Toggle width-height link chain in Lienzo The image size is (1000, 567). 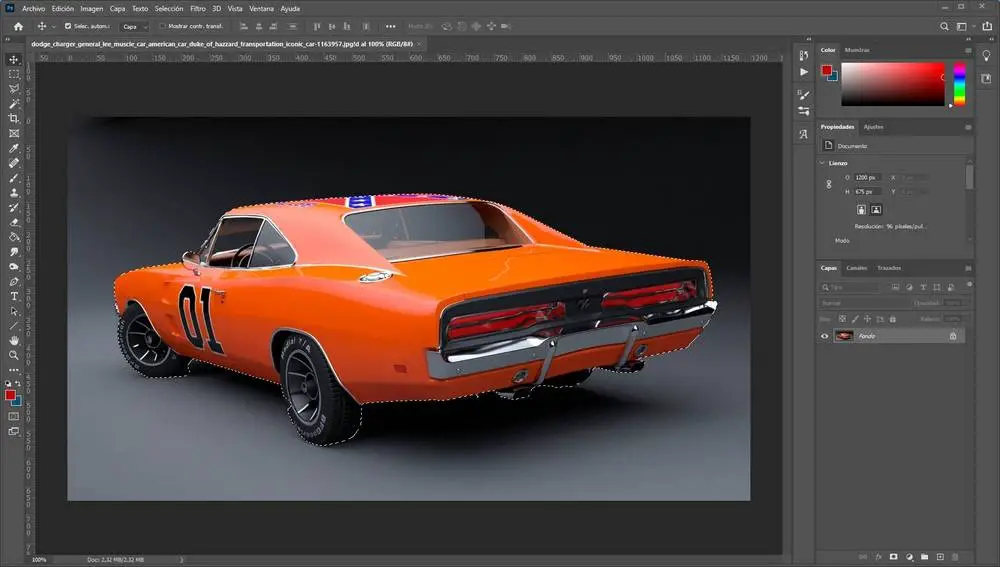pos(828,184)
